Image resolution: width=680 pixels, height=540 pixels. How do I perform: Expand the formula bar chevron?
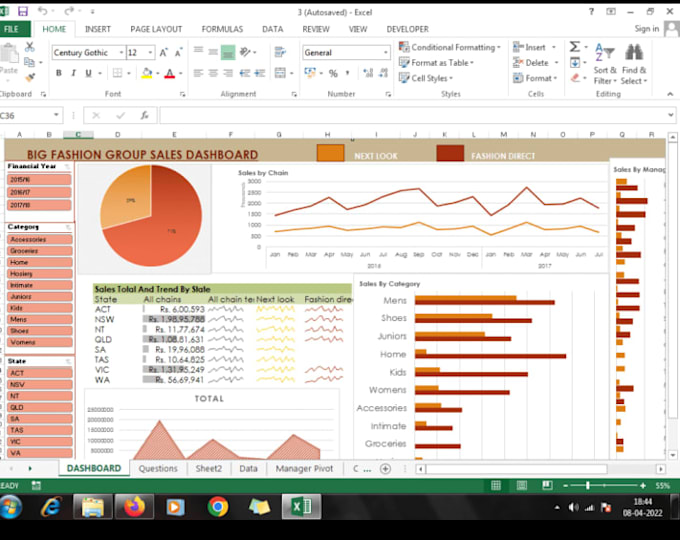coord(671,115)
